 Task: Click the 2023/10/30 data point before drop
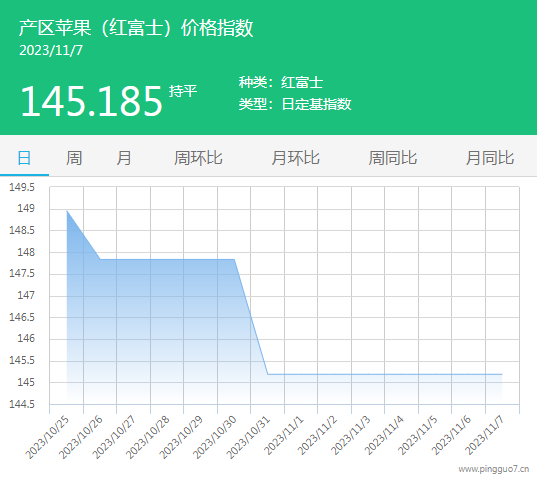(x=234, y=259)
